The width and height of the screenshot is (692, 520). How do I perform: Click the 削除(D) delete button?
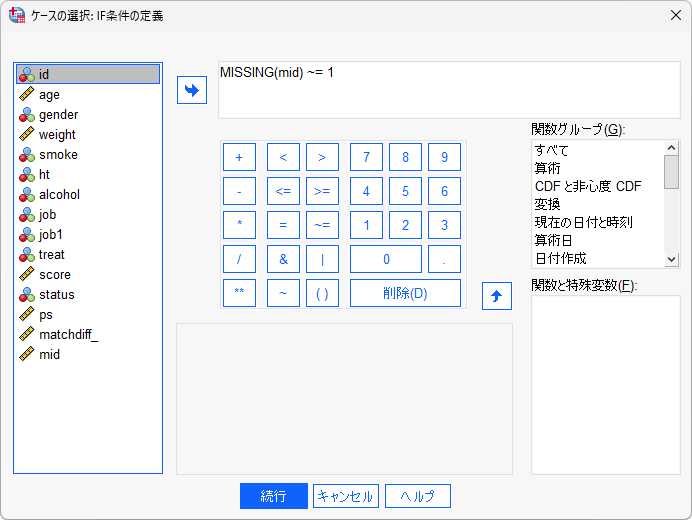pyautogui.click(x=405, y=293)
